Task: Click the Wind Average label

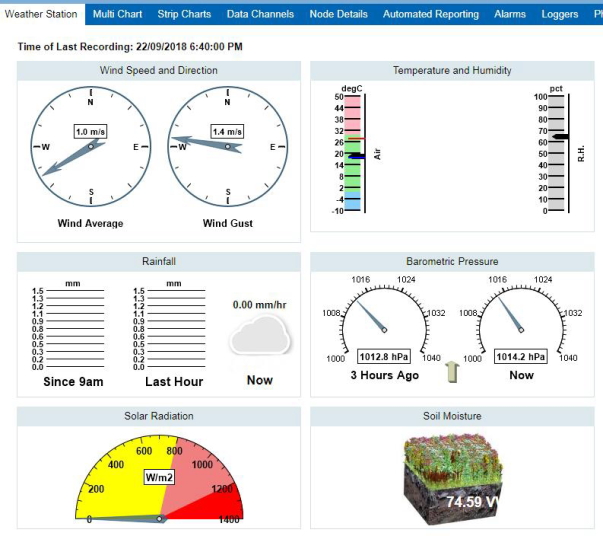Action: pyautogui.click(x=90, y=223)
